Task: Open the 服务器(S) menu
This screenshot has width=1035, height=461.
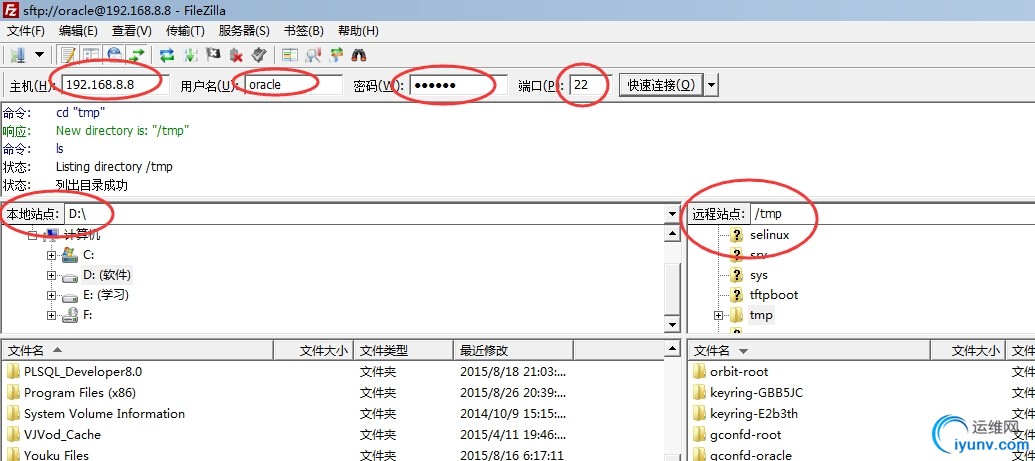Action: click(x=244, y=31)
